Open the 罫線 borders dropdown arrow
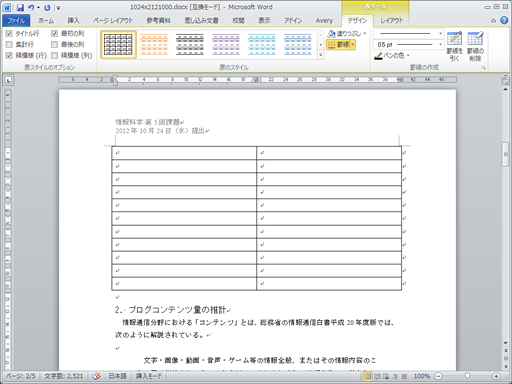 coord(353,45)
